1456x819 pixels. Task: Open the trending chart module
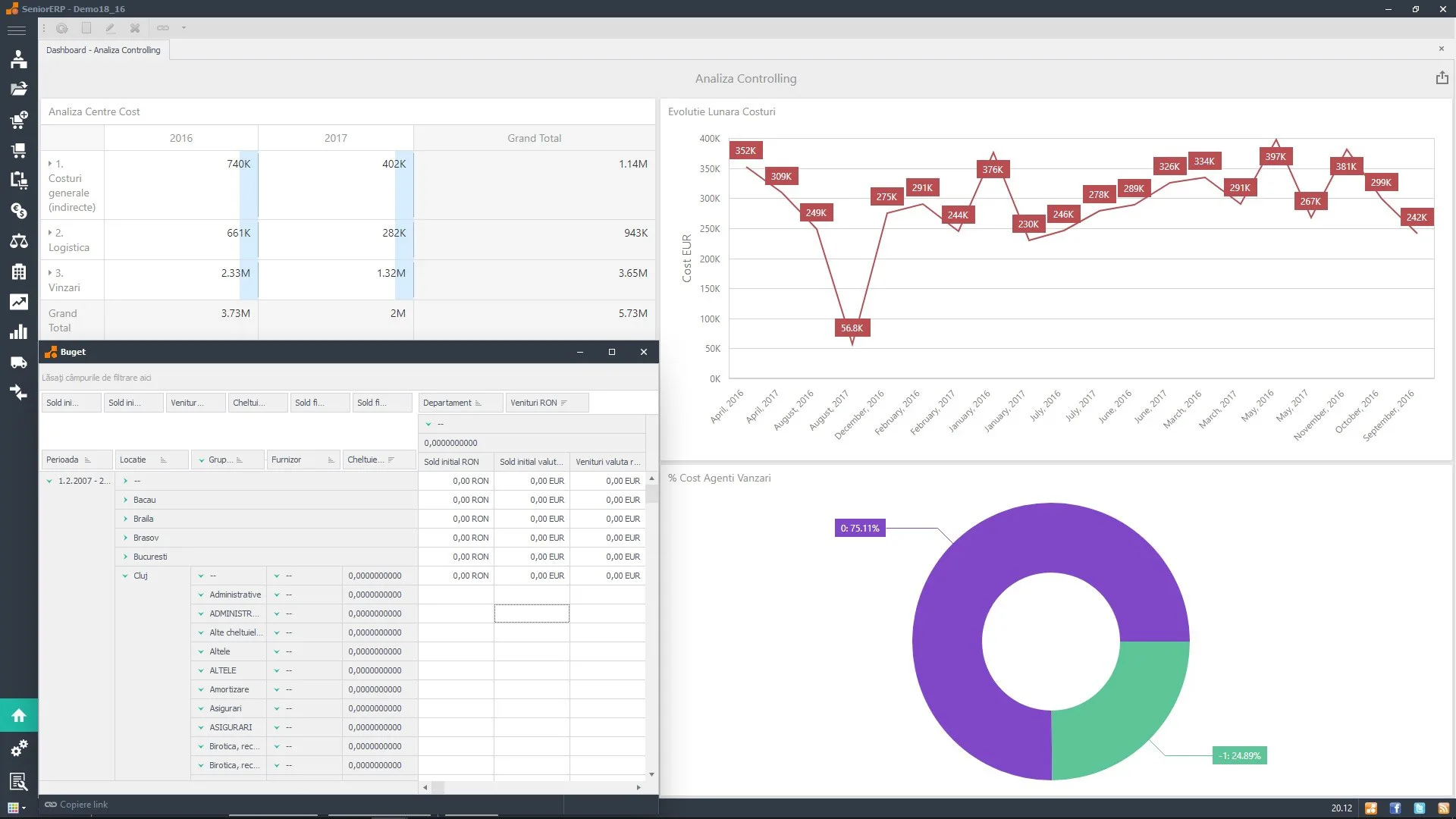(18, 302)
